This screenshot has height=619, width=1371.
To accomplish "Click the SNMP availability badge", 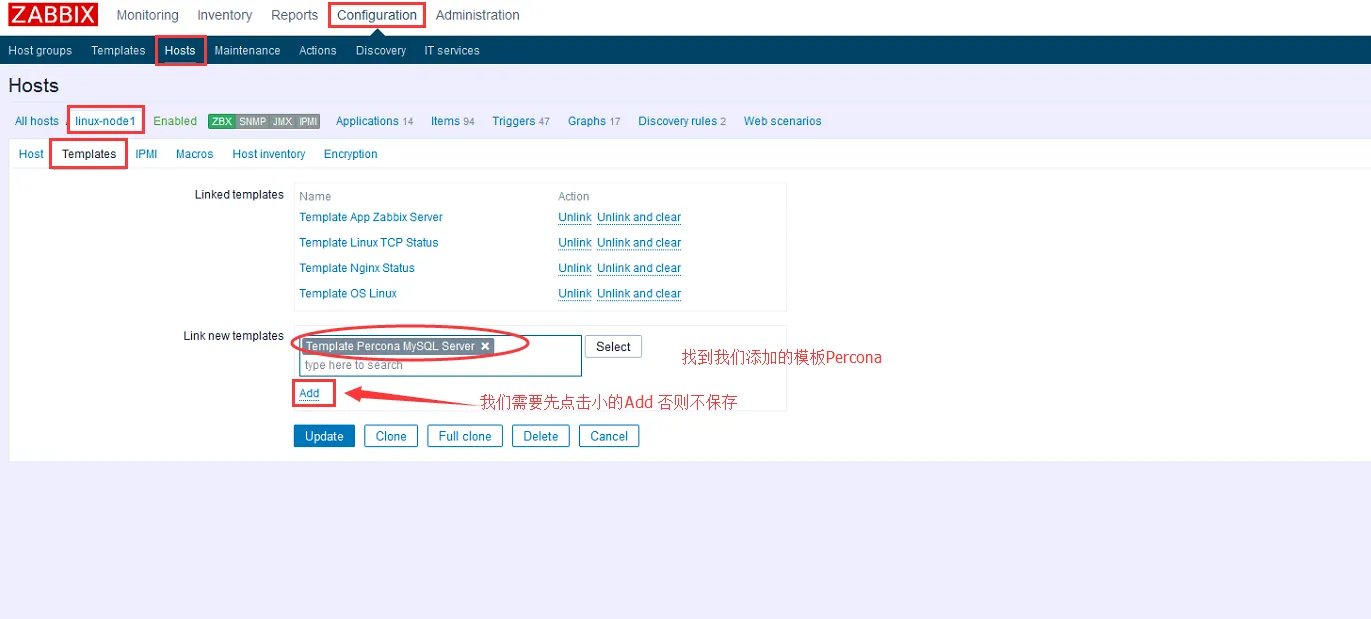I will tap(252, 121).
